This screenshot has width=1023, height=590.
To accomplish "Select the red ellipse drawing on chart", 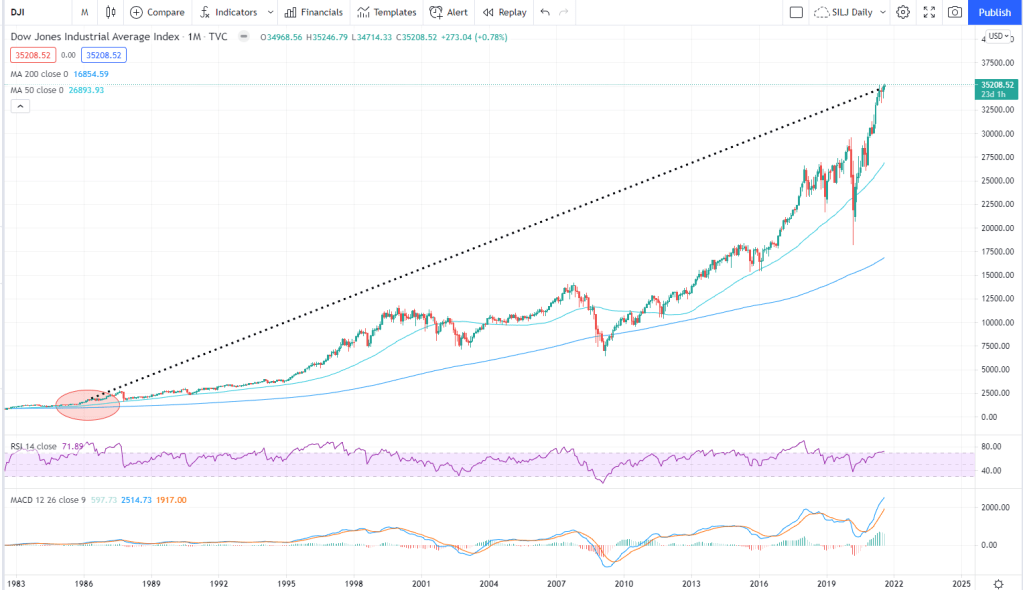I will click(88, 405).
